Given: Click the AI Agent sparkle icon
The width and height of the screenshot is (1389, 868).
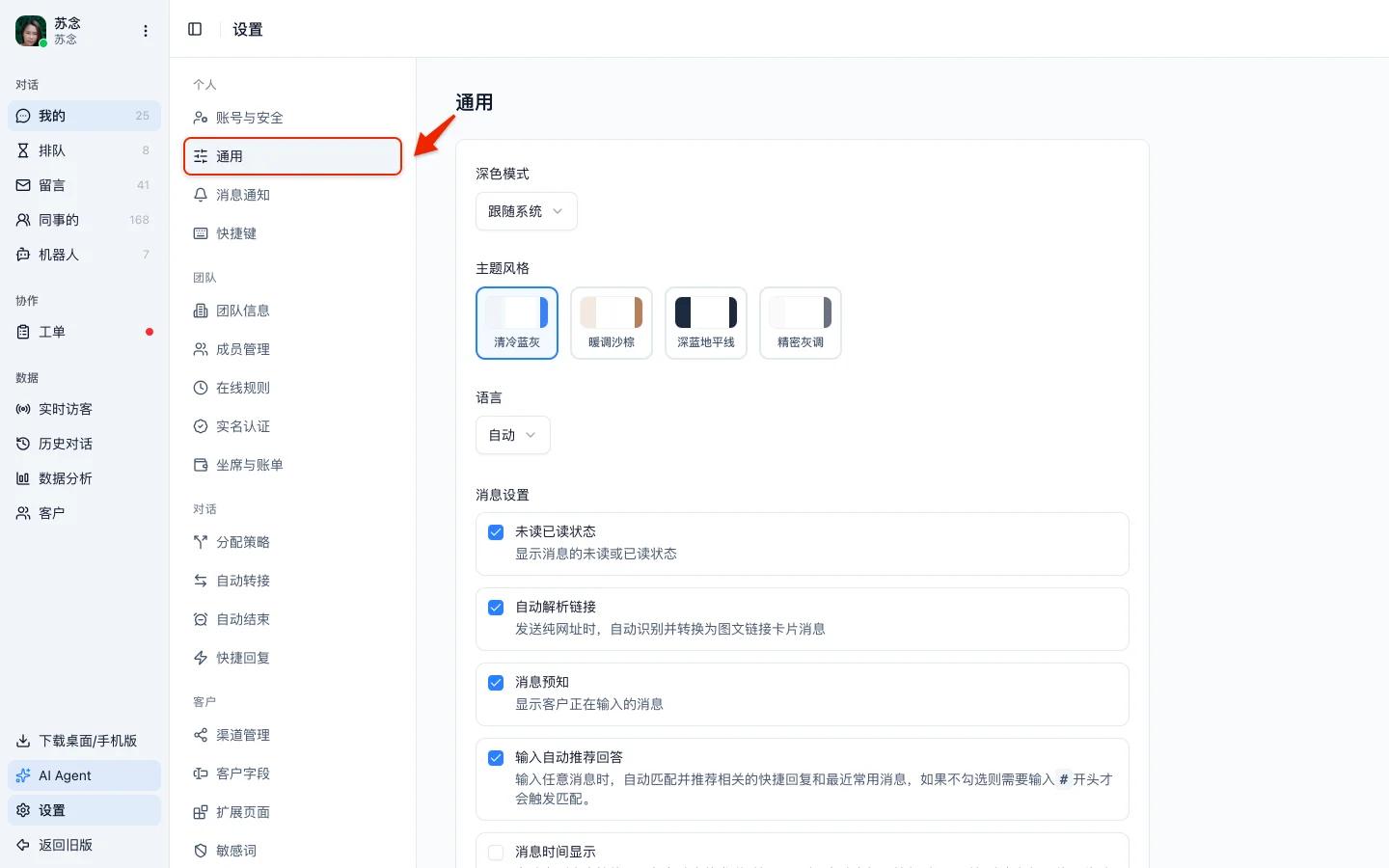Looking at the screenshot, I should 23,775.
